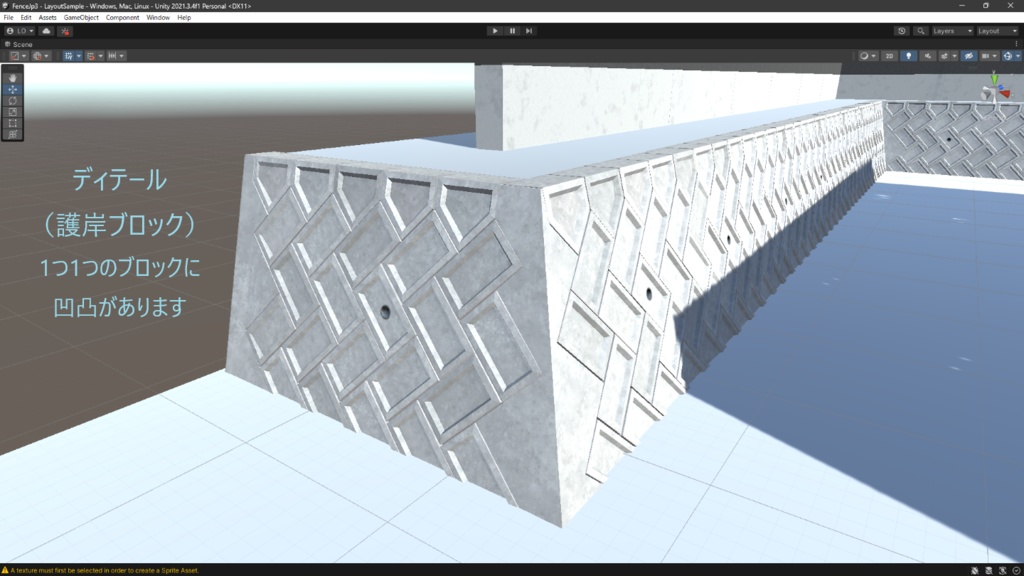Open the Layers dropdown
The image size is (1024, 576).
pyautogui.click(x=953, y=31)
